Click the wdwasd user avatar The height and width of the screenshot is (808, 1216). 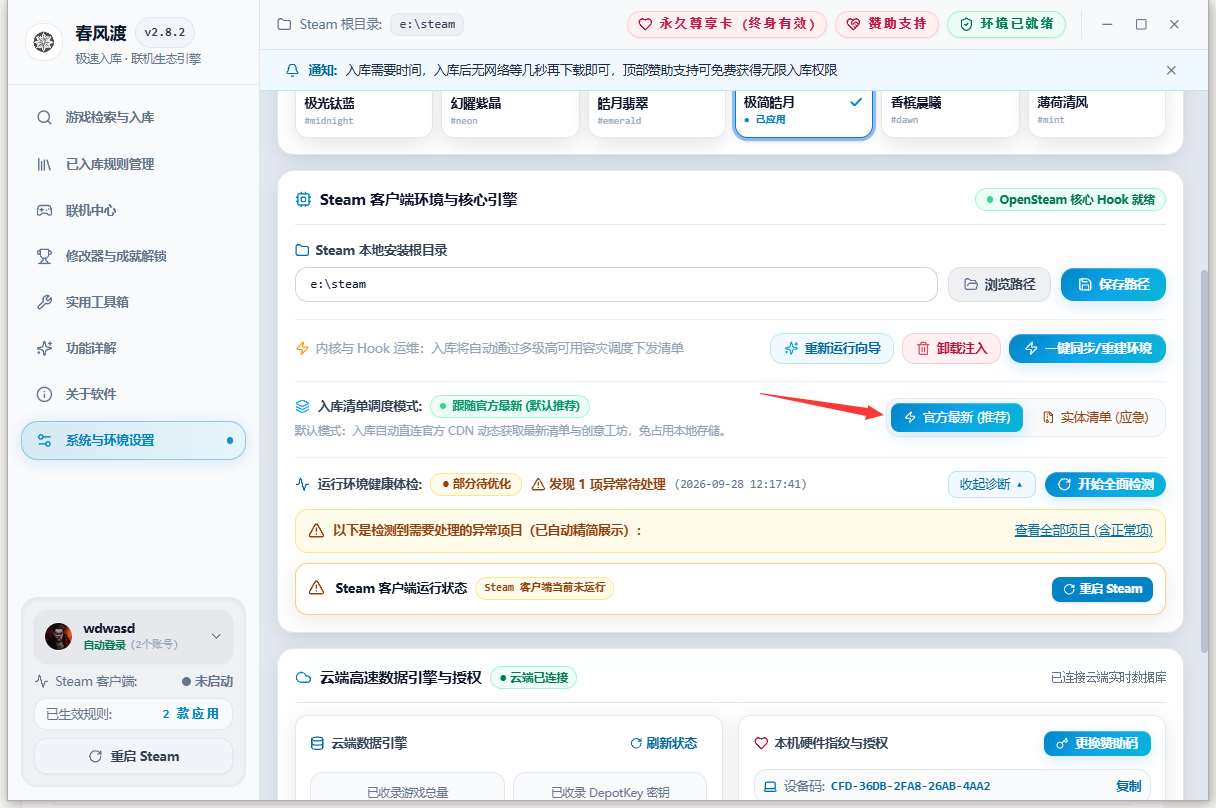click(59, 636)
